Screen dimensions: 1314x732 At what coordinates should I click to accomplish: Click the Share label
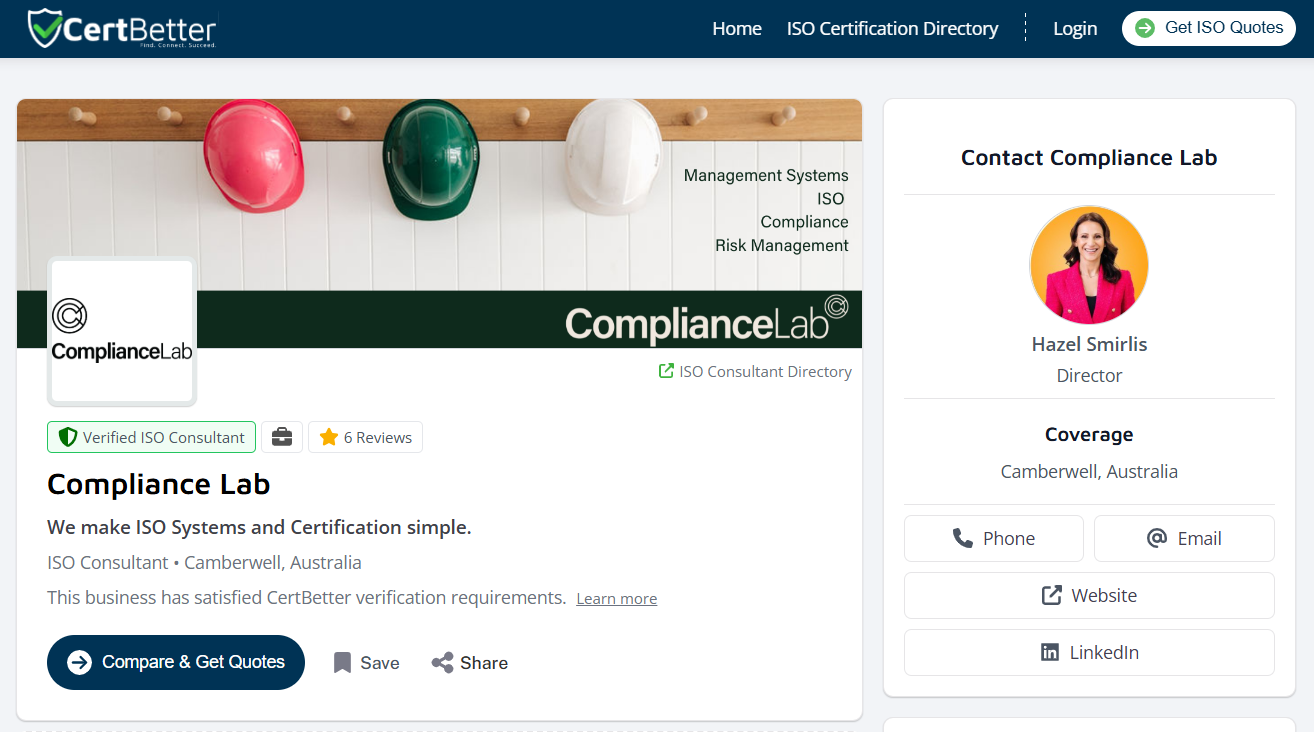484,663
